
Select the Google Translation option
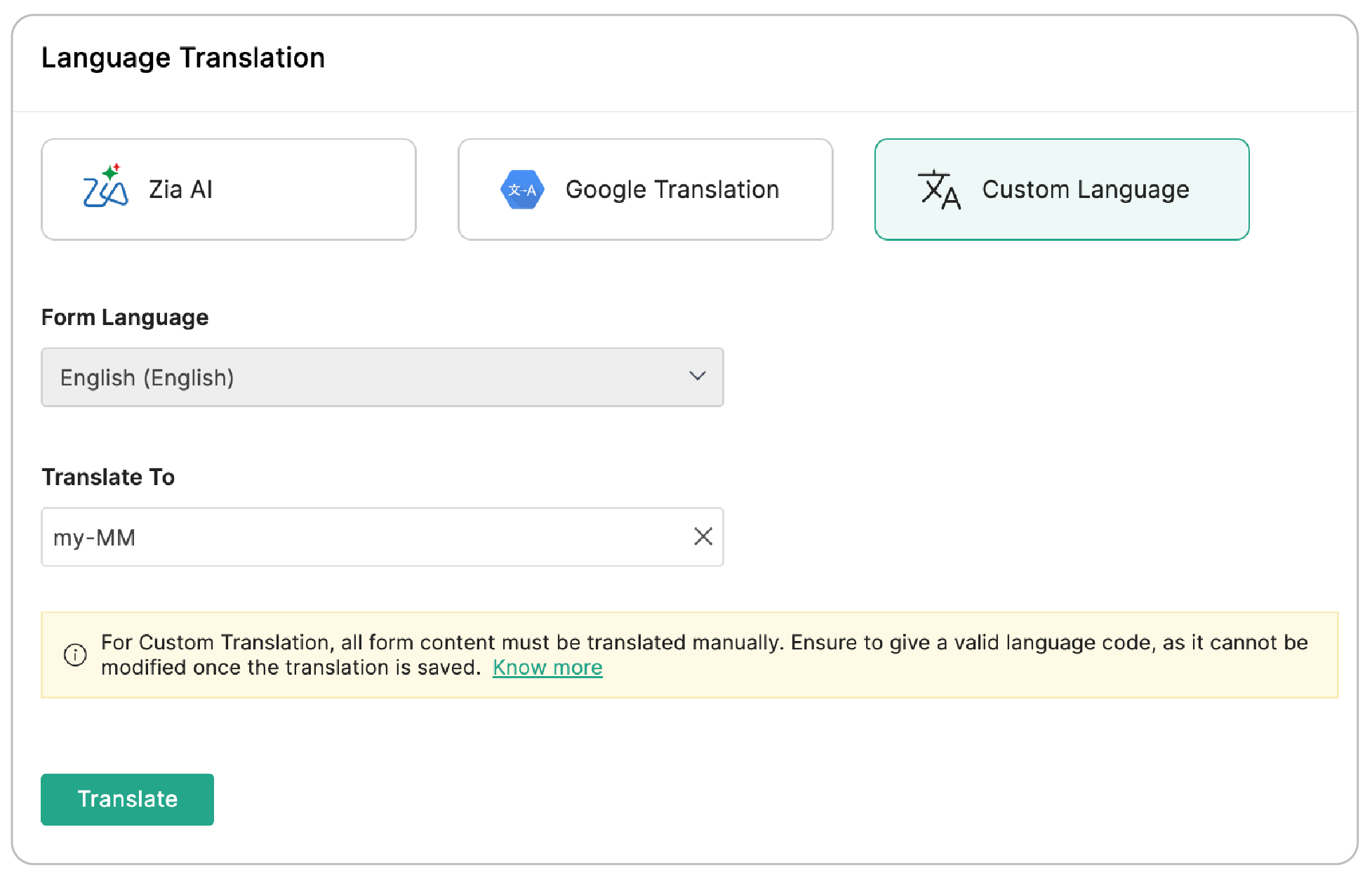pos(645,190)
